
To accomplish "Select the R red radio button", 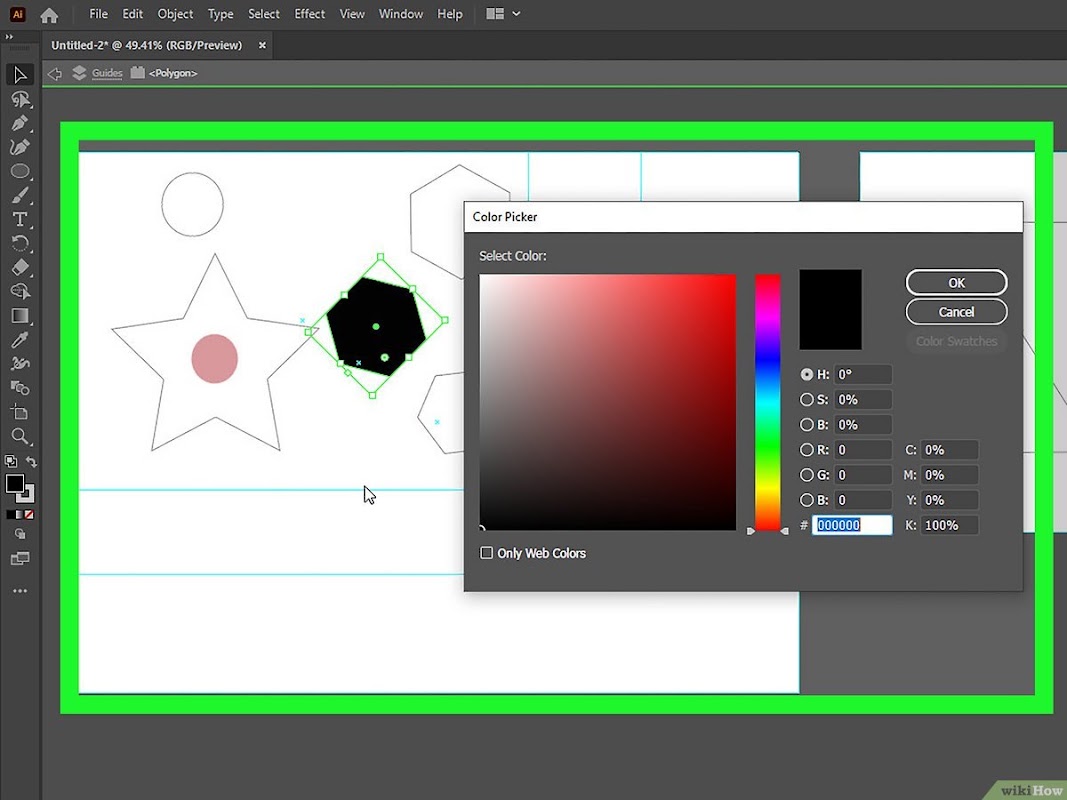I will [x=806, y=450].
